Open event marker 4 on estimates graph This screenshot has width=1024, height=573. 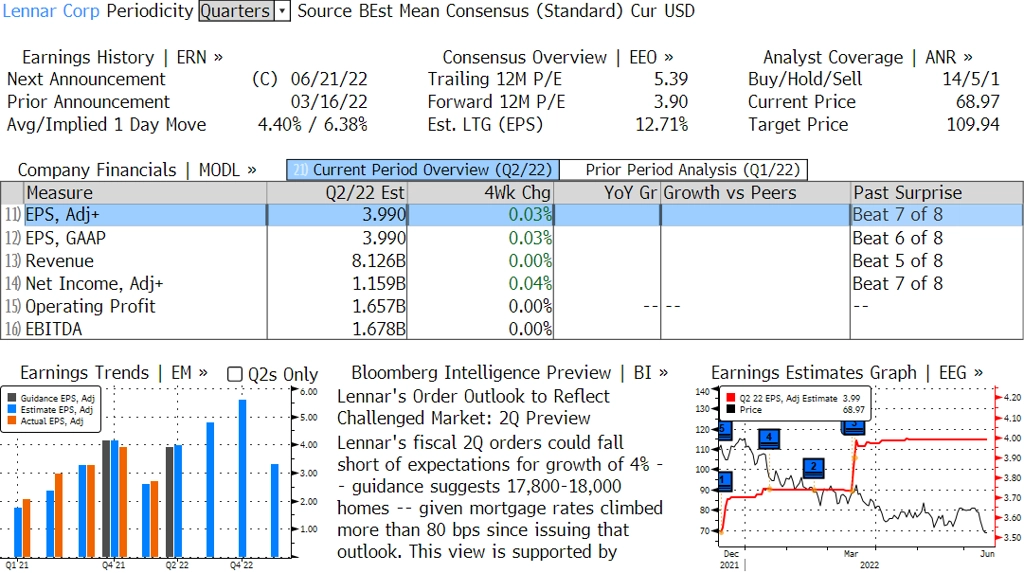[769, 438]
